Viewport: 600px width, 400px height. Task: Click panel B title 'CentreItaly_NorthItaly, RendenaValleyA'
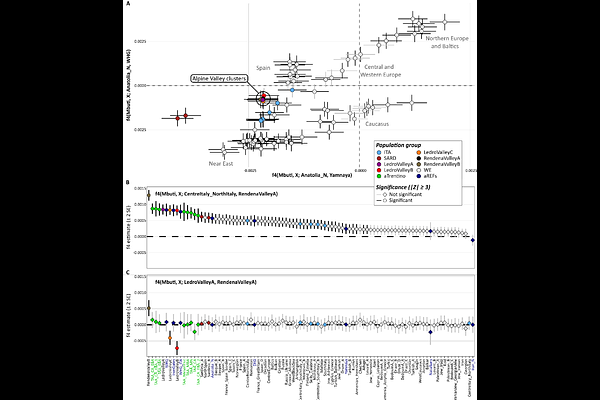(x=217, y=194)
